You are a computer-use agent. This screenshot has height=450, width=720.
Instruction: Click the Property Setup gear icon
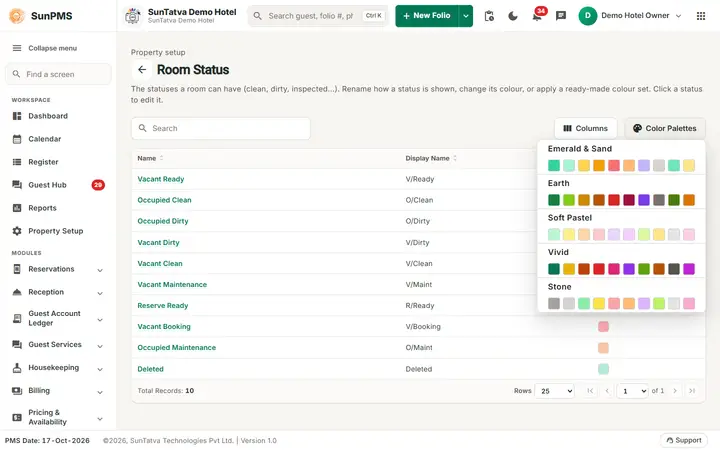point(17,231)
